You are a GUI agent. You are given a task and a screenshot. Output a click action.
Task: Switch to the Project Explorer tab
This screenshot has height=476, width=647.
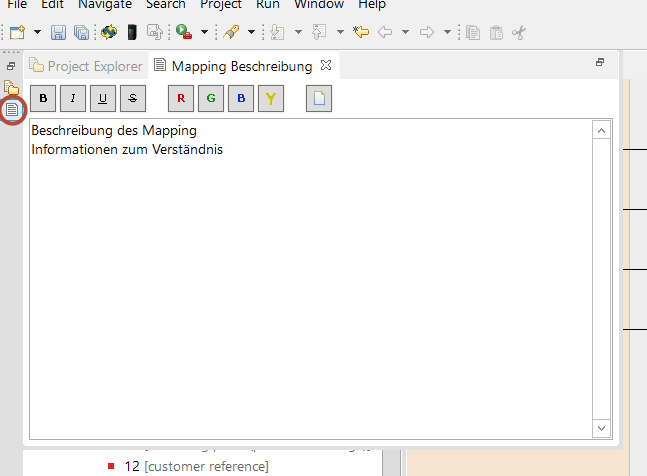click(x=86, y=66)
